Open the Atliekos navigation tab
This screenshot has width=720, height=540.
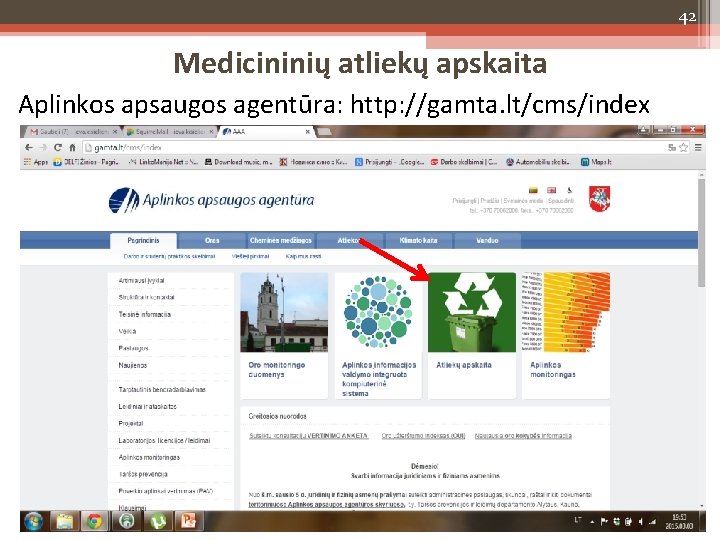click(350, 241)
